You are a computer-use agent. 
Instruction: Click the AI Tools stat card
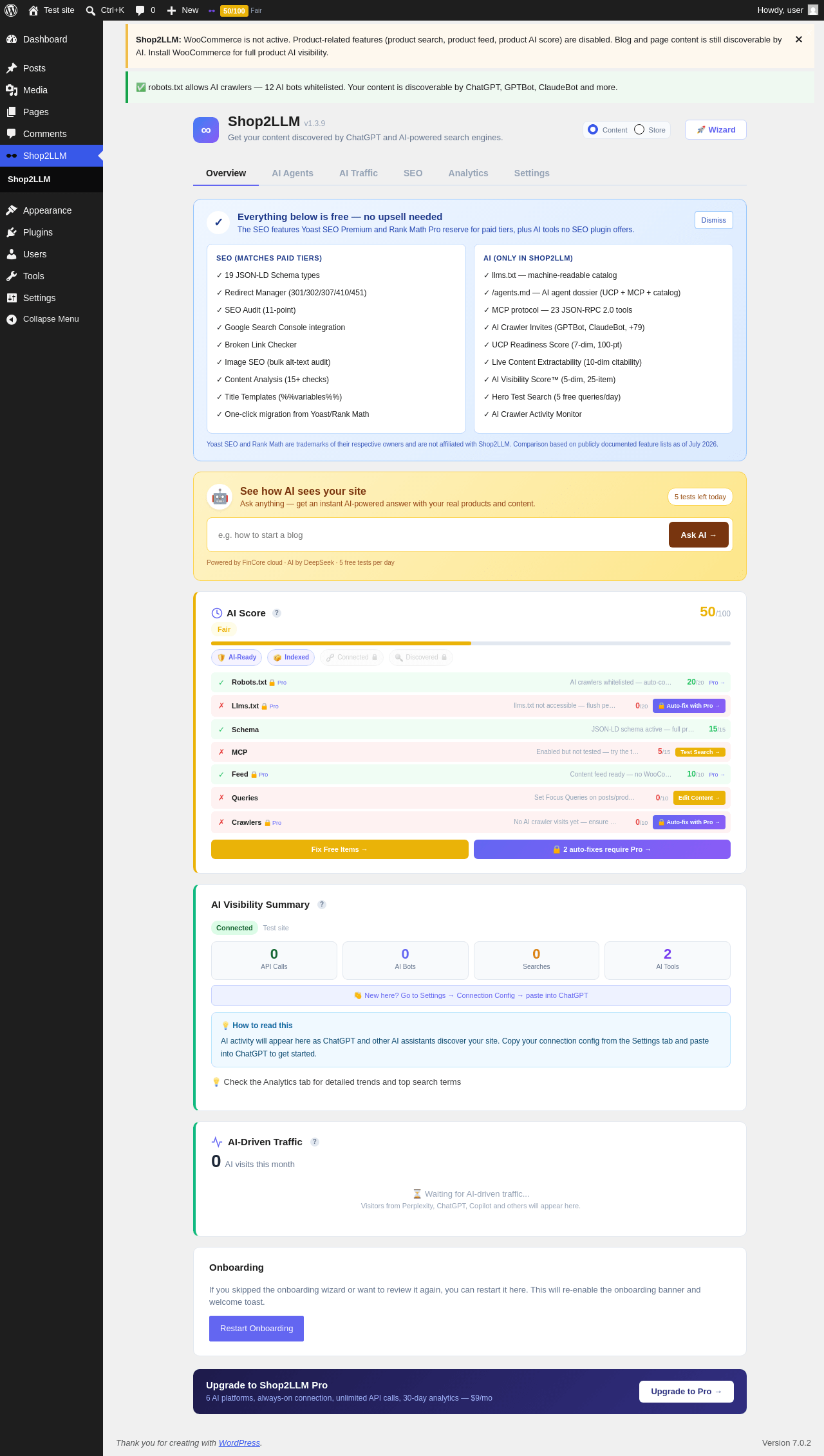point(668,961)
